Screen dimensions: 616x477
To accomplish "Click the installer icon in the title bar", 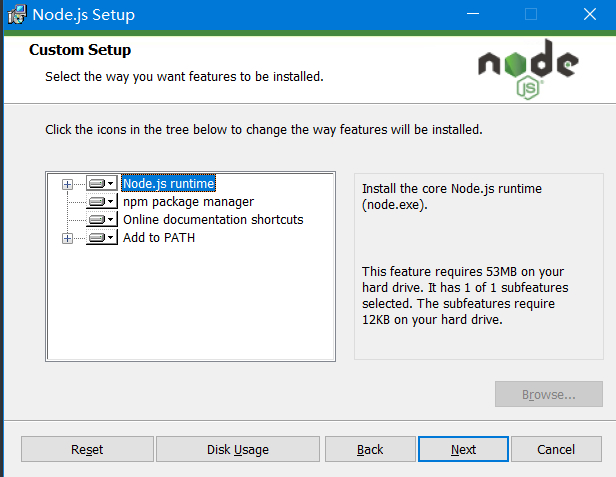I will click(15, 15).
